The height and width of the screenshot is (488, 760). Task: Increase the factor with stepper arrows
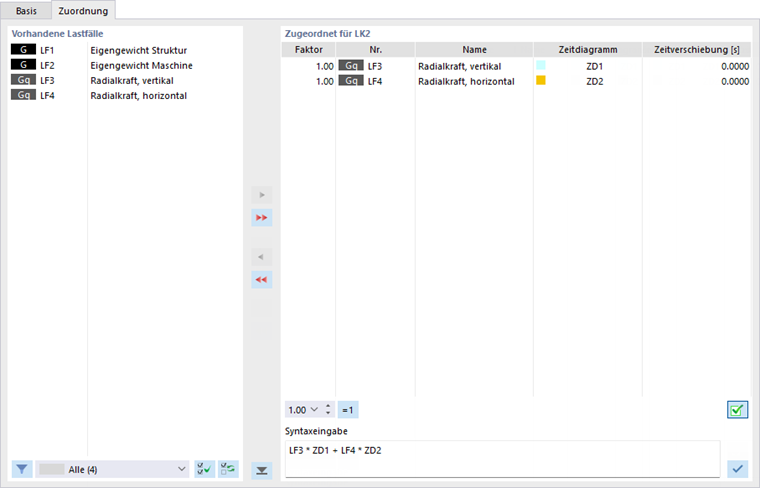(328, 407)
